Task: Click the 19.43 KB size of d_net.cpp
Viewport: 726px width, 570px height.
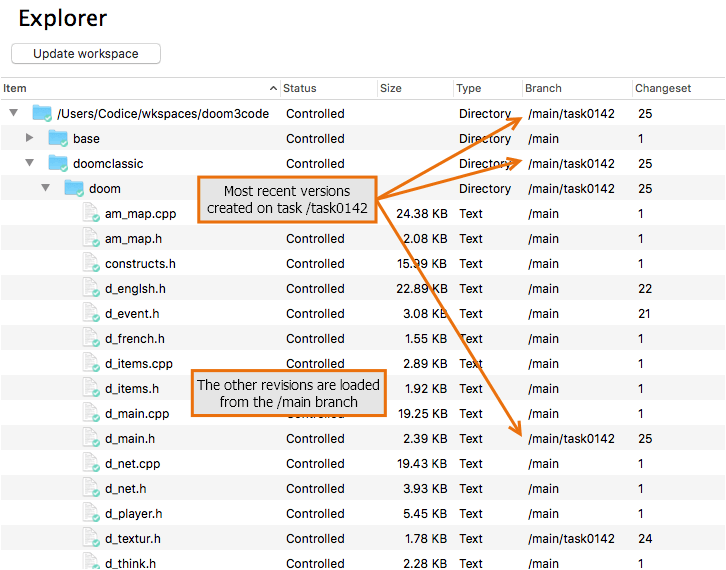Action: click(x=422, y=464)
